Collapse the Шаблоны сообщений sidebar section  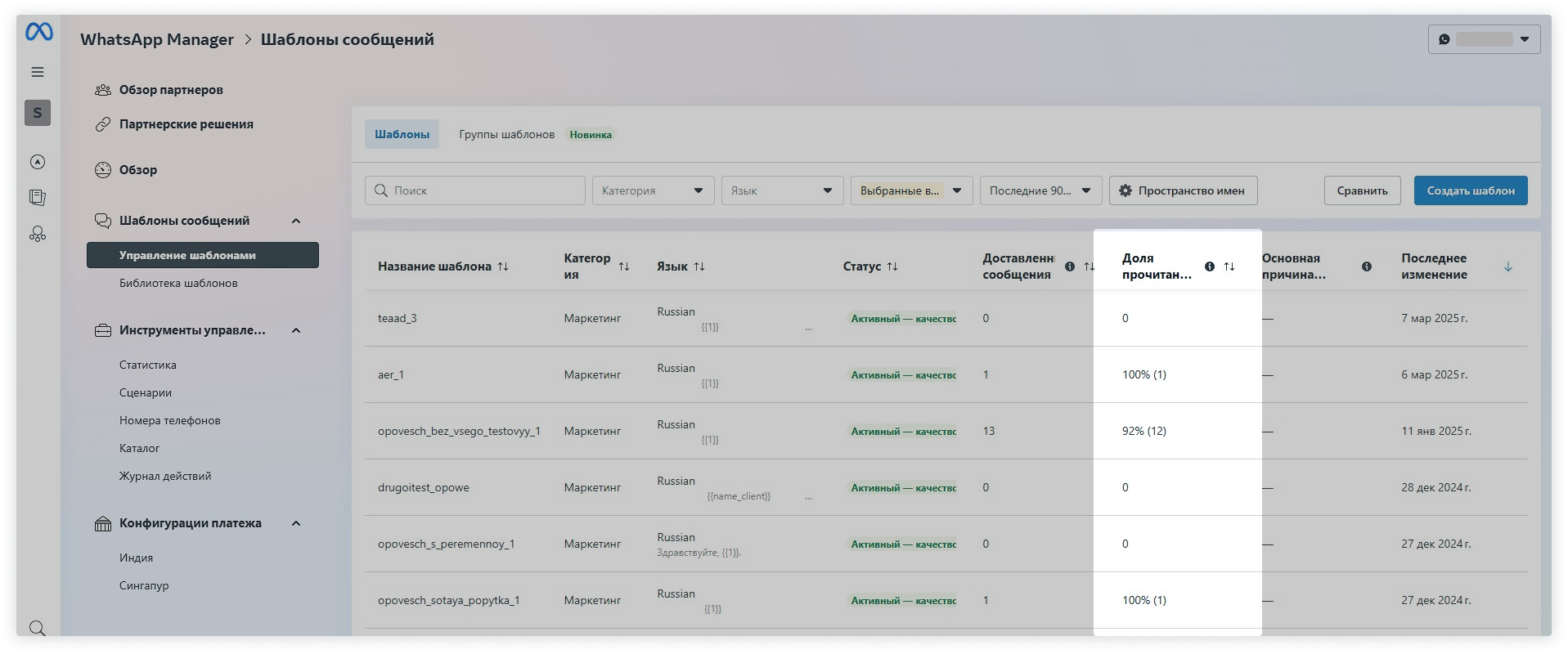coord(296,221)
